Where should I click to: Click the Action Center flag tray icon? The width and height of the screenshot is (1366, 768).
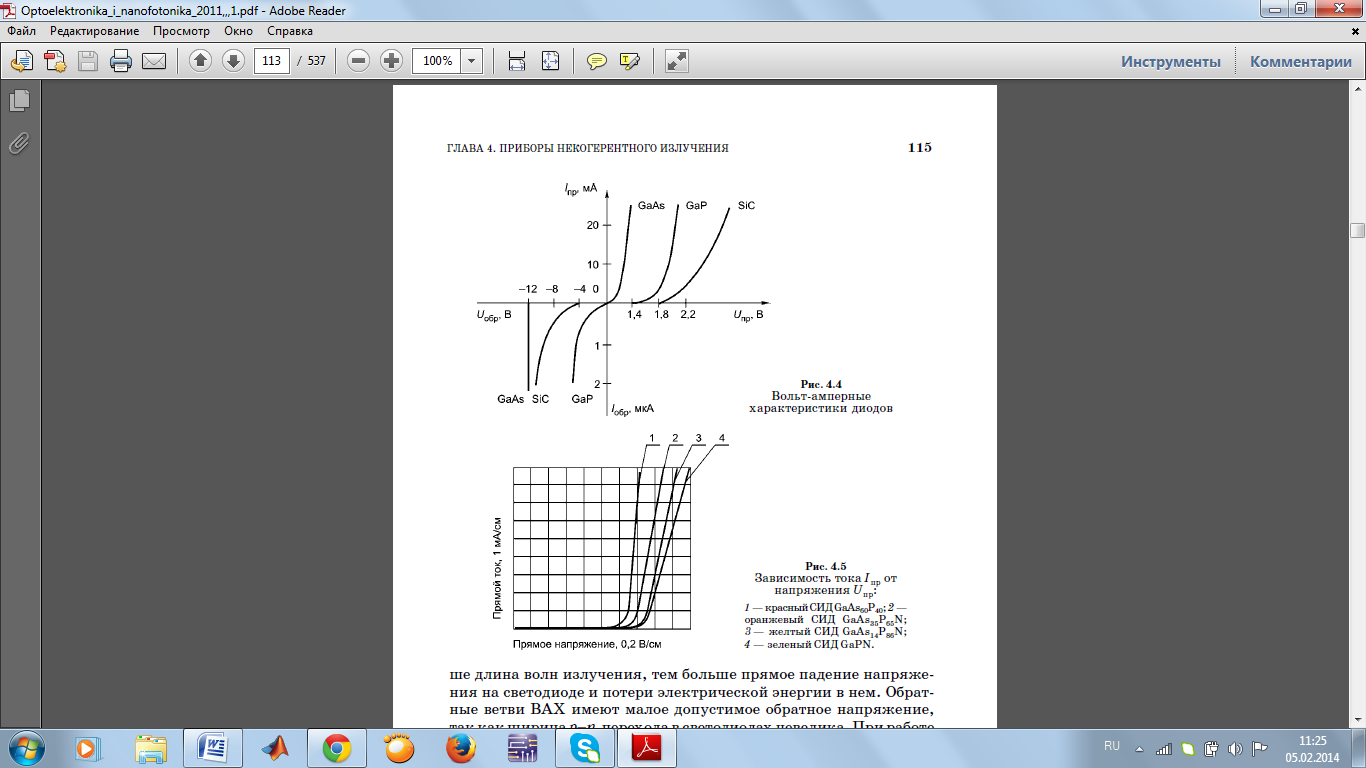[1258, 747]
